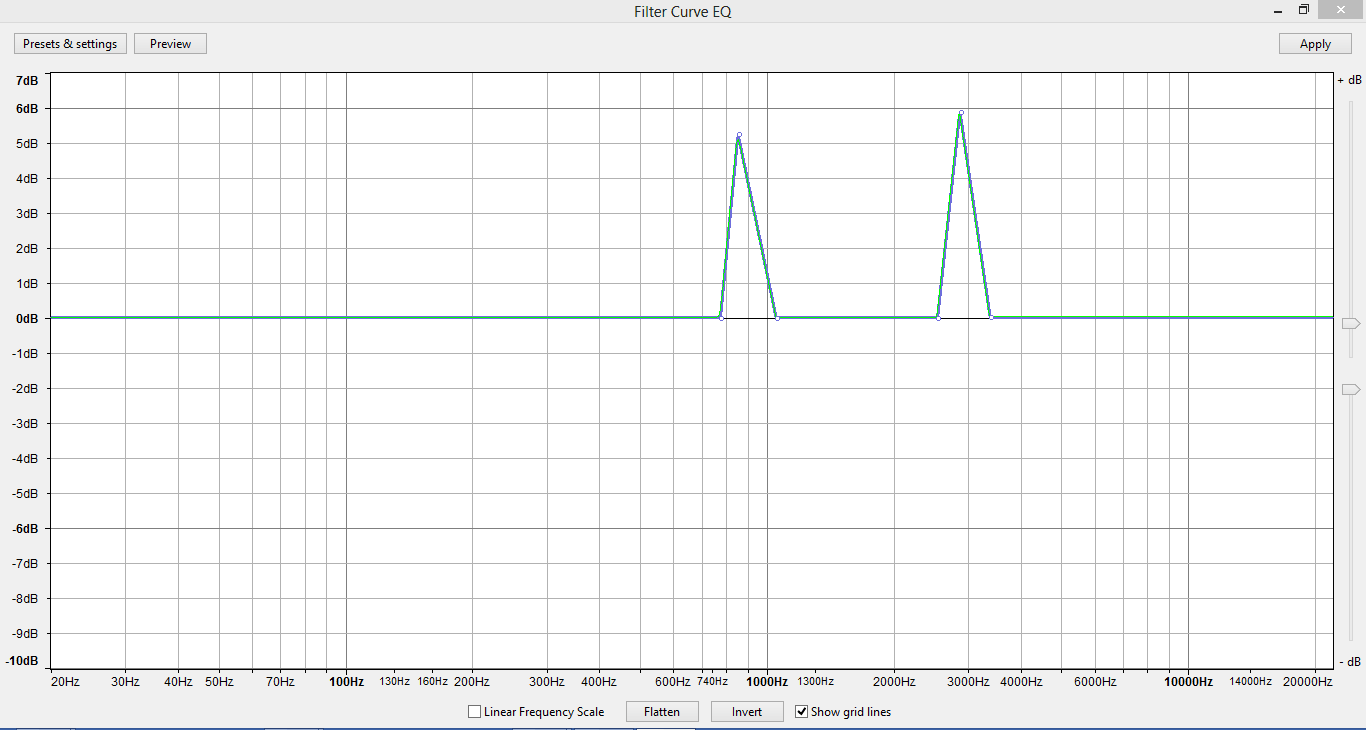The image size is (1366, 730).
Task: Invert the EQ curve
Action: [747, 712]
